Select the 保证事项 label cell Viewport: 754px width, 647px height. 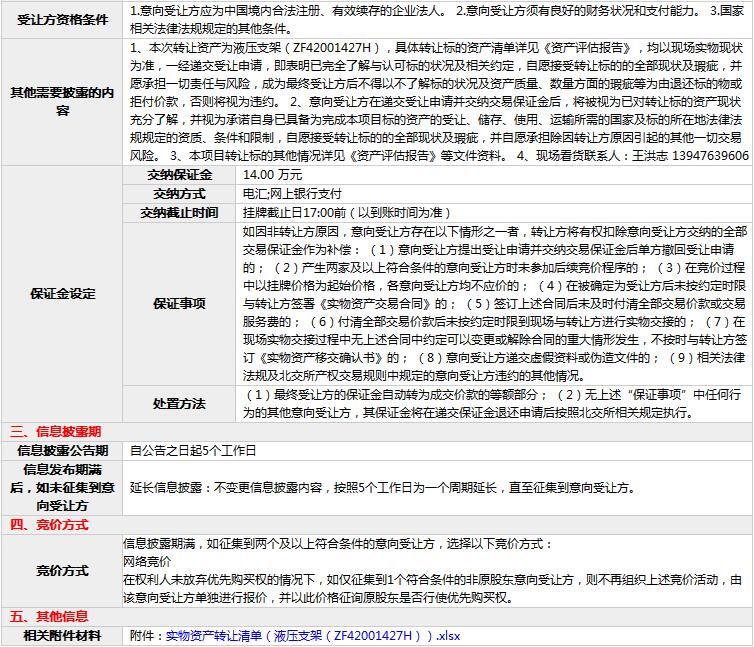(x=179, y=303)
